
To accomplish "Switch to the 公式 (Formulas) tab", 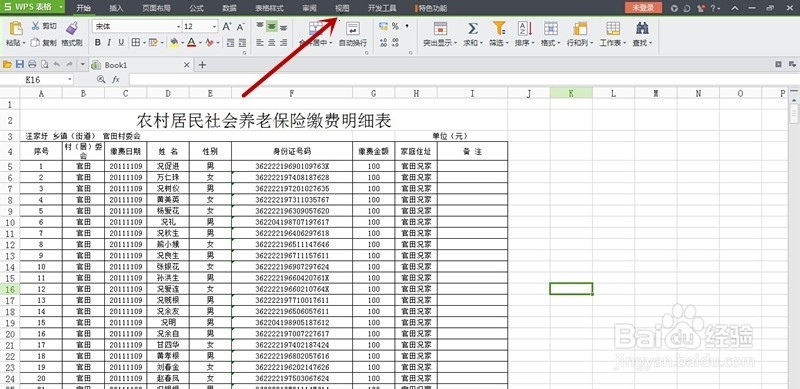I will click(x=196, y=8).
